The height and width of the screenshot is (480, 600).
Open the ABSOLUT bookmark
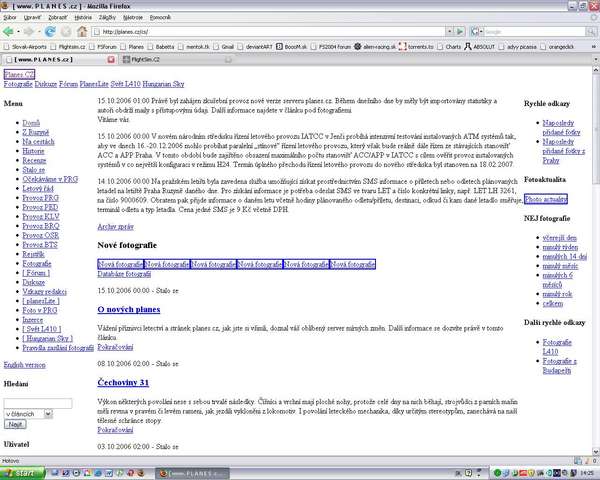click(480, 47)
